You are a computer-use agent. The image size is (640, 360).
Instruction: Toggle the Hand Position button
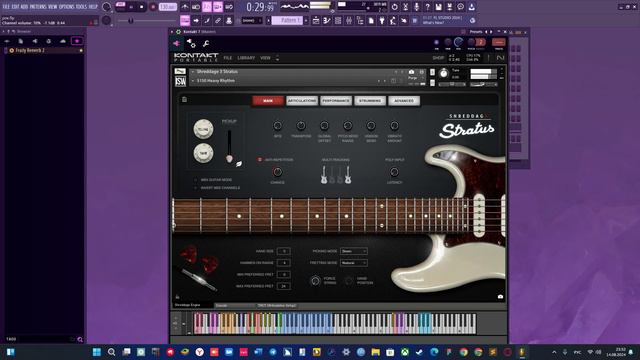pyautogui.click(x=349, y=280)
